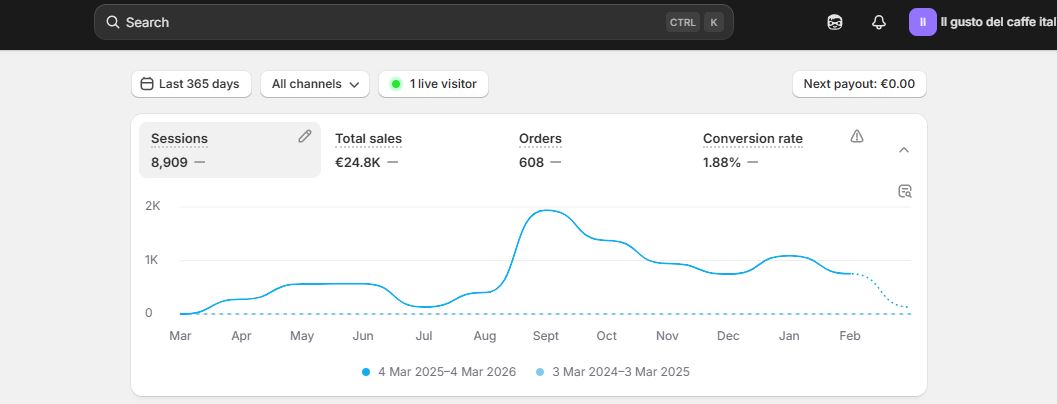This screenshot has height=404, width=1057.
Task: Click the Mar axis label on chart
Action: pos(180,336)
